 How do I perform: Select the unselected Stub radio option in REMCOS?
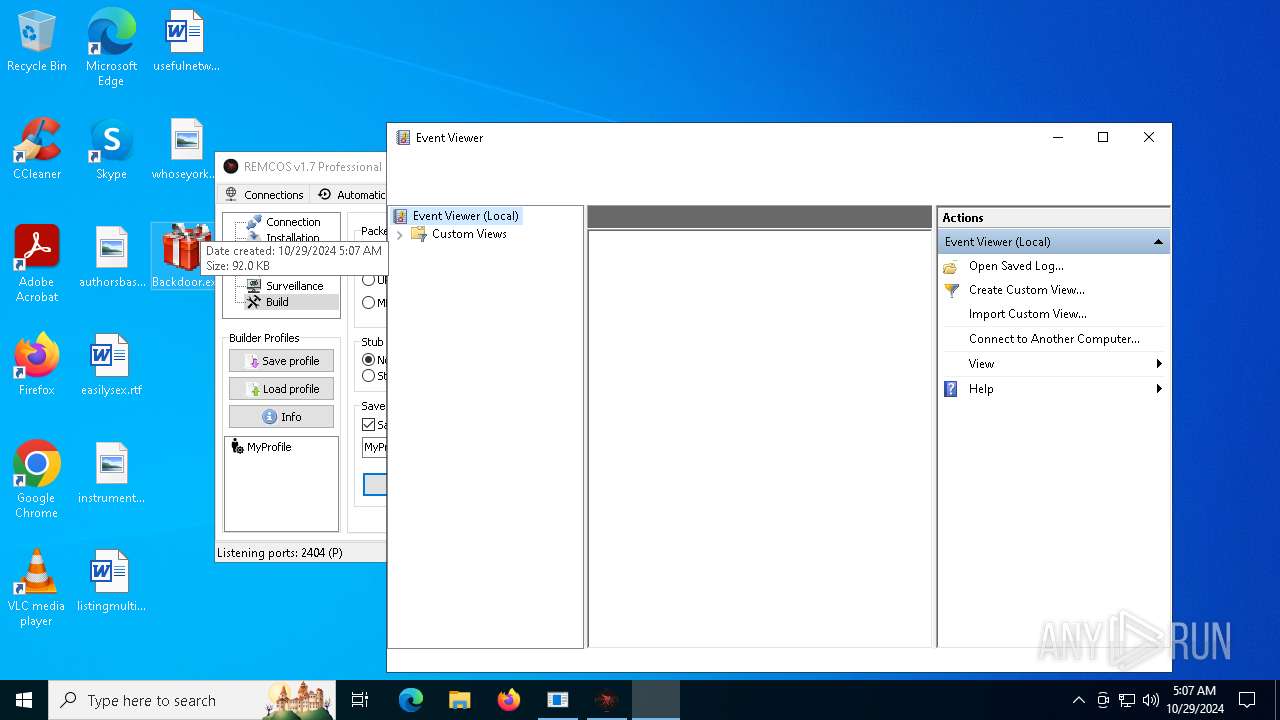click(x=369, y=376)
